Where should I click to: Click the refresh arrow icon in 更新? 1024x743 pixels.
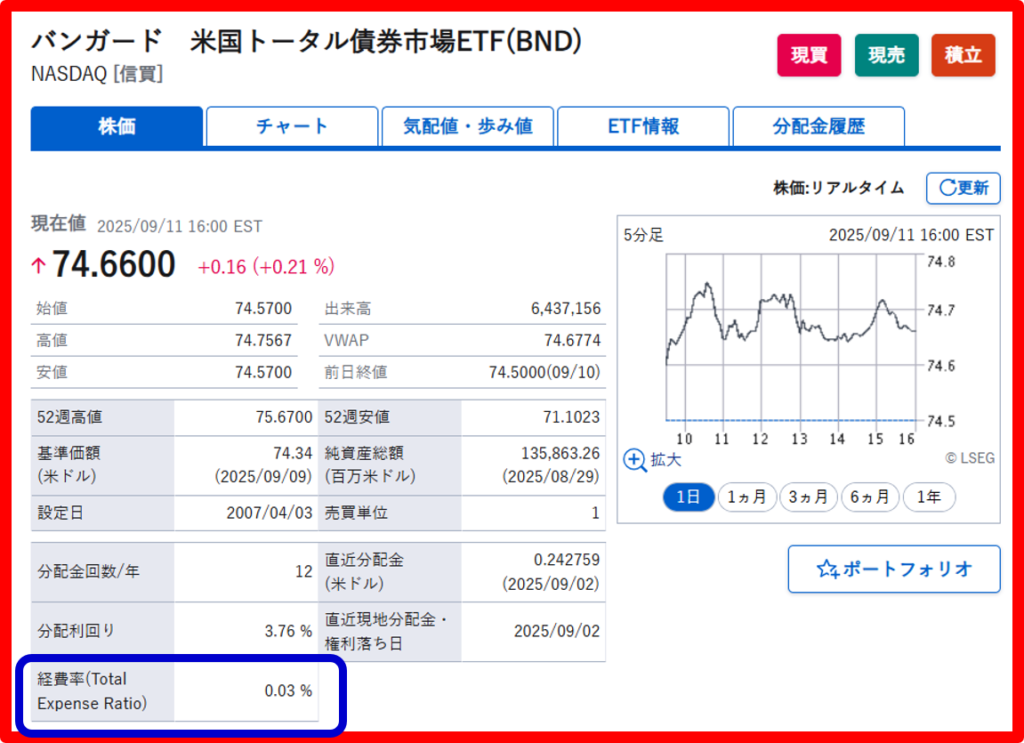947,188
